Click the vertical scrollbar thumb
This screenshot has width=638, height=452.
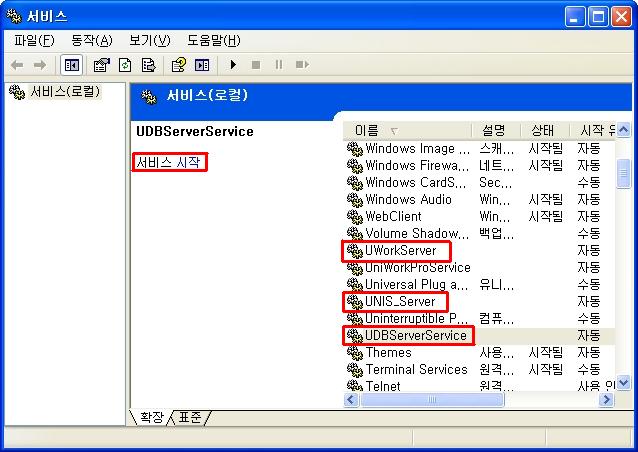pyautogui.click(x=623, y=174)
